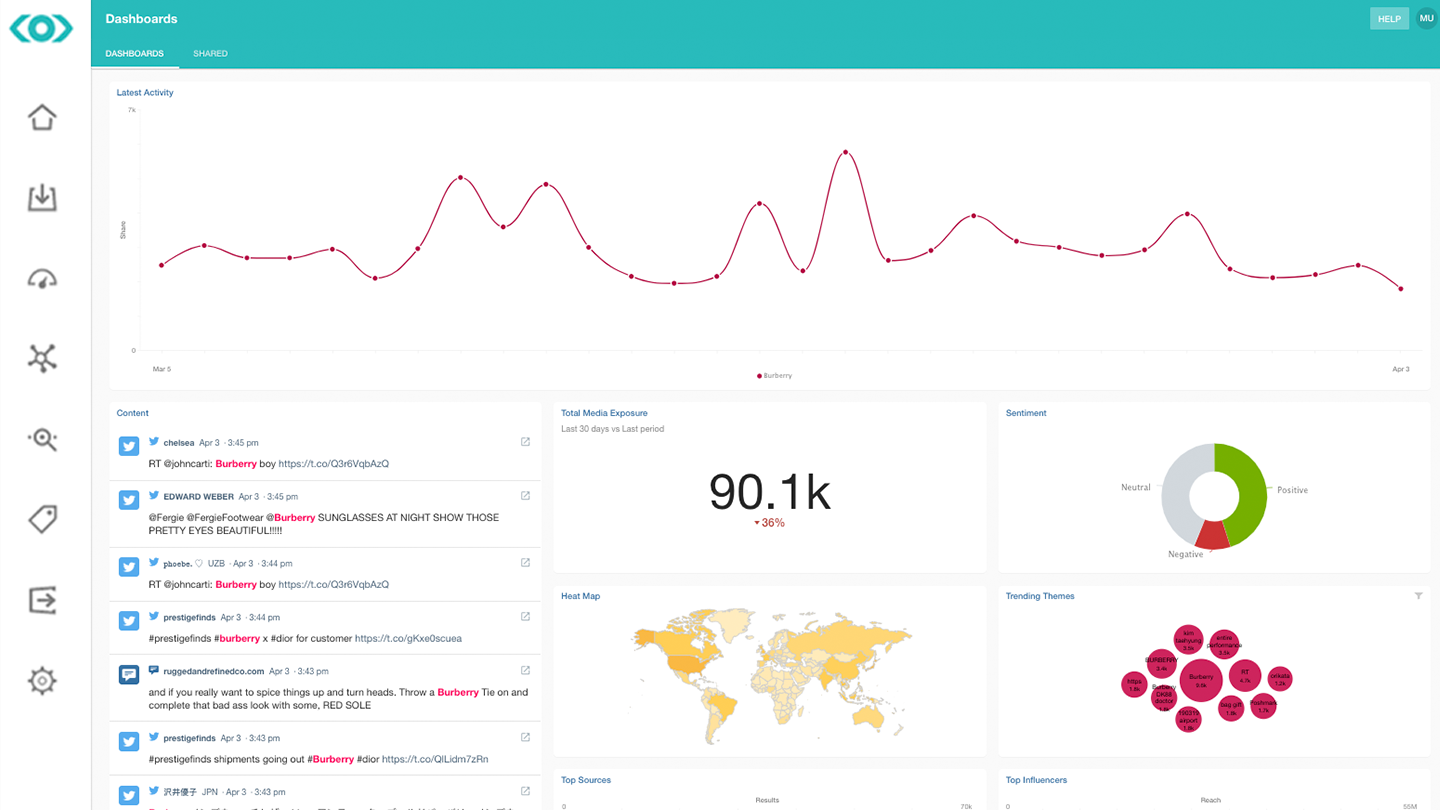Switch to the SHARED tab

click(x=210, y=53)
